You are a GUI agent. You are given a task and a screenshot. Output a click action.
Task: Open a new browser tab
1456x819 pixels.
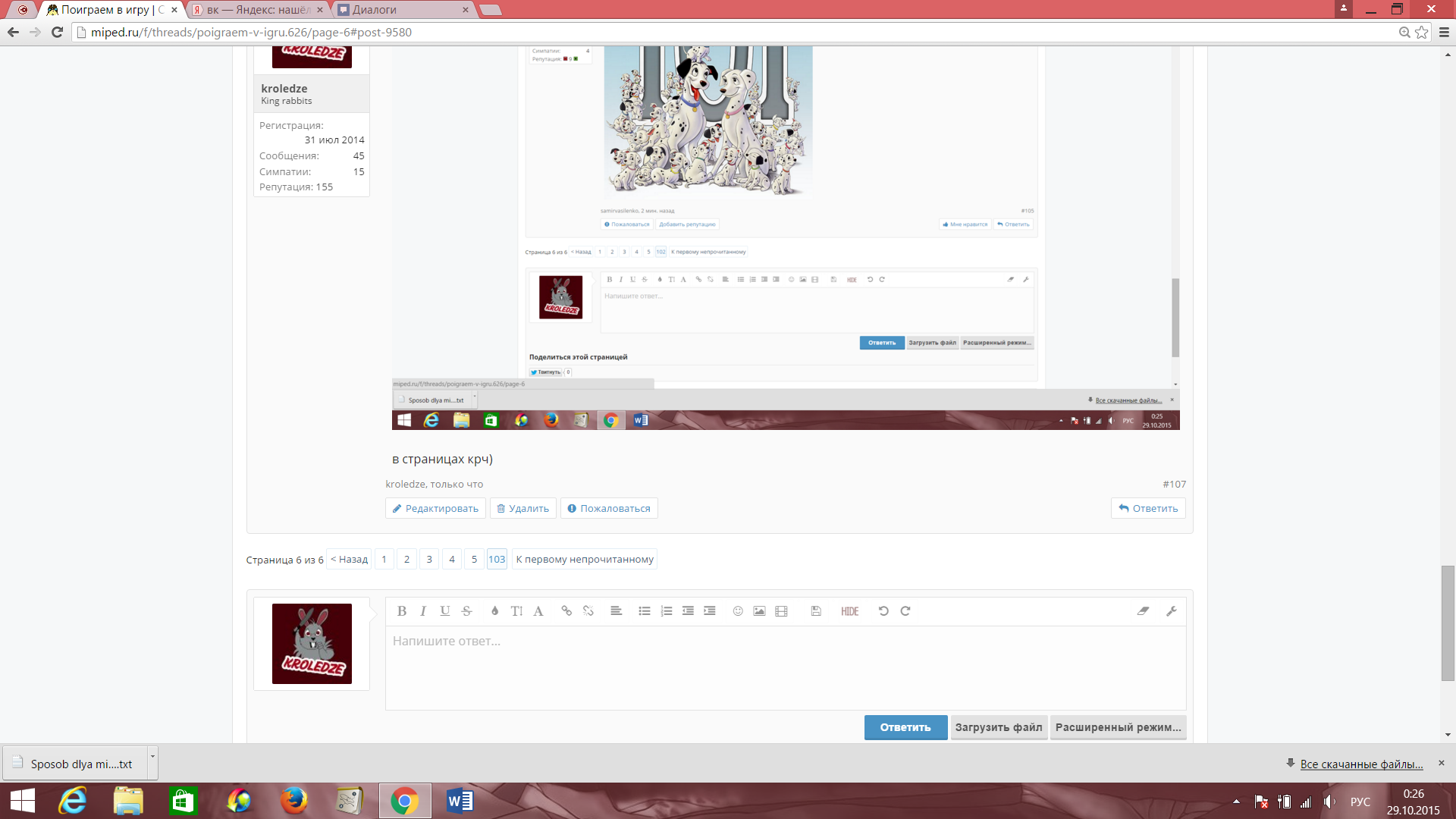[x=491, y=10]
